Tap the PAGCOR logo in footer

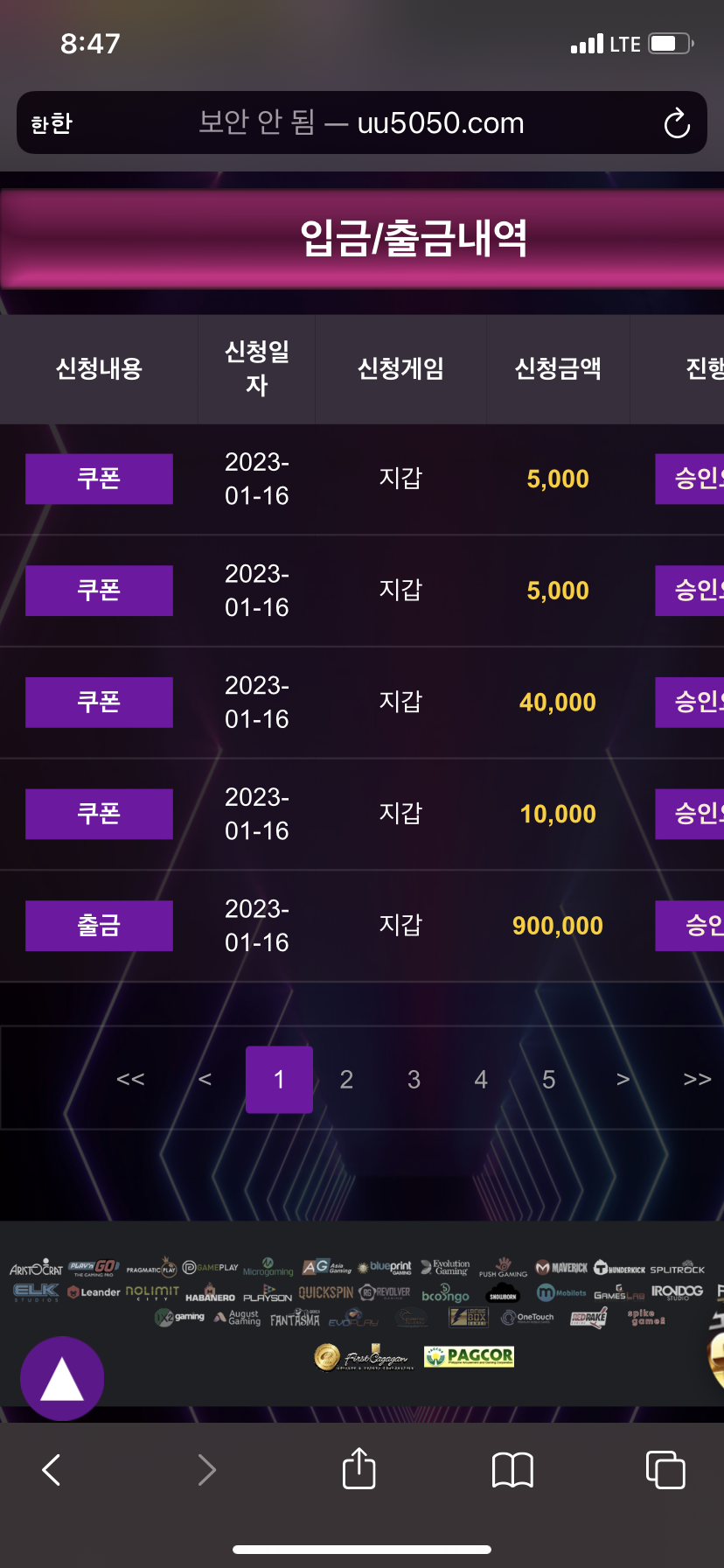click(469, 1356)
